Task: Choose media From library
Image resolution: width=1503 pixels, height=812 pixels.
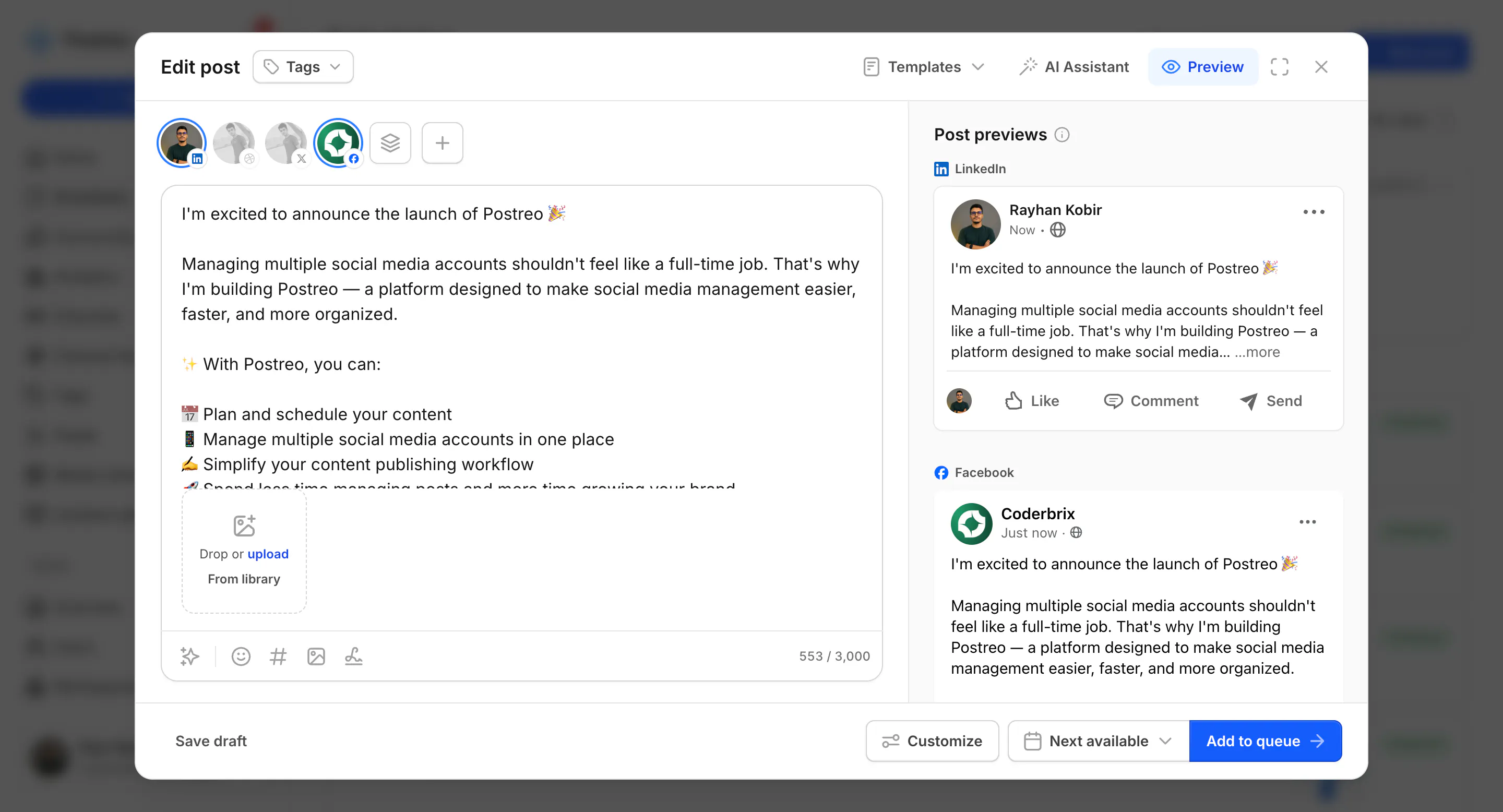Action: point(244,579)
